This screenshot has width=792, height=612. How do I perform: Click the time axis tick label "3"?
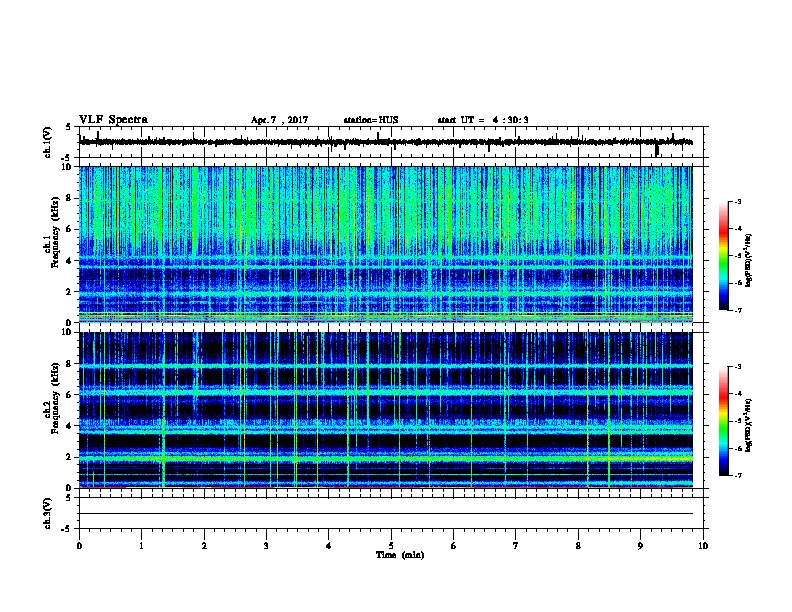coord(266,546)
